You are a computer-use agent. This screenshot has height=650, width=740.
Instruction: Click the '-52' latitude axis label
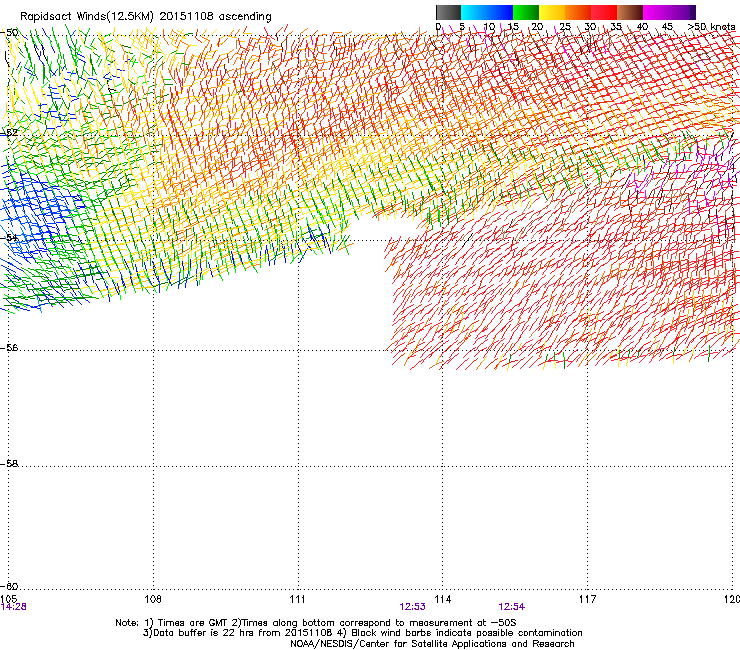[x=9, y=133]
